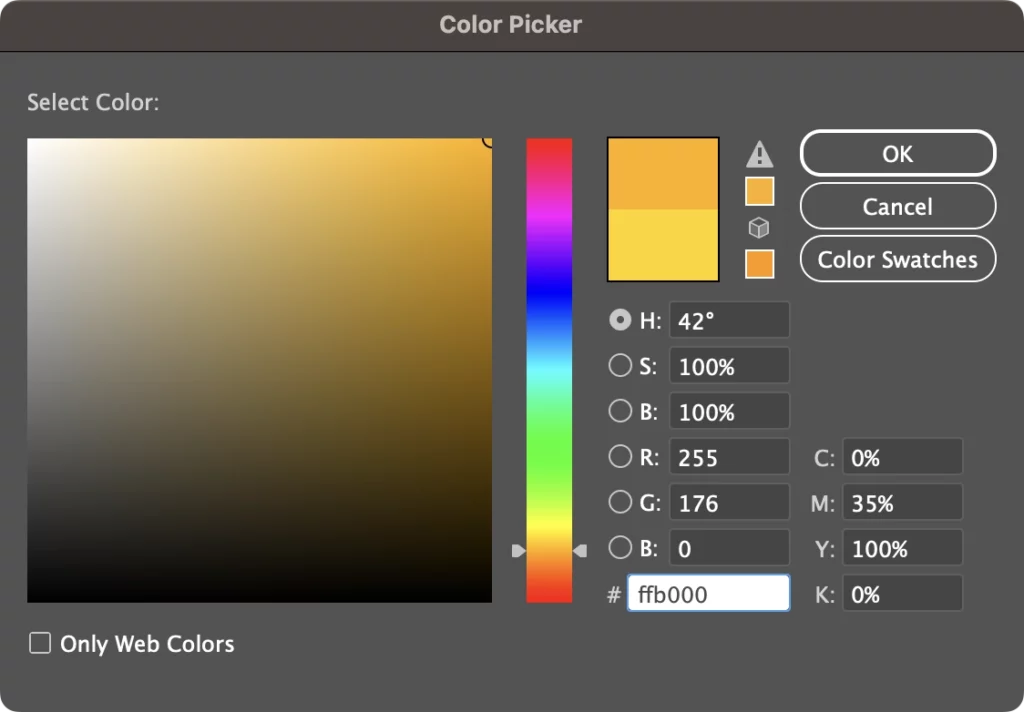
Task: Click the hex value input showing ffb000
Action: (x=708, y=593)
